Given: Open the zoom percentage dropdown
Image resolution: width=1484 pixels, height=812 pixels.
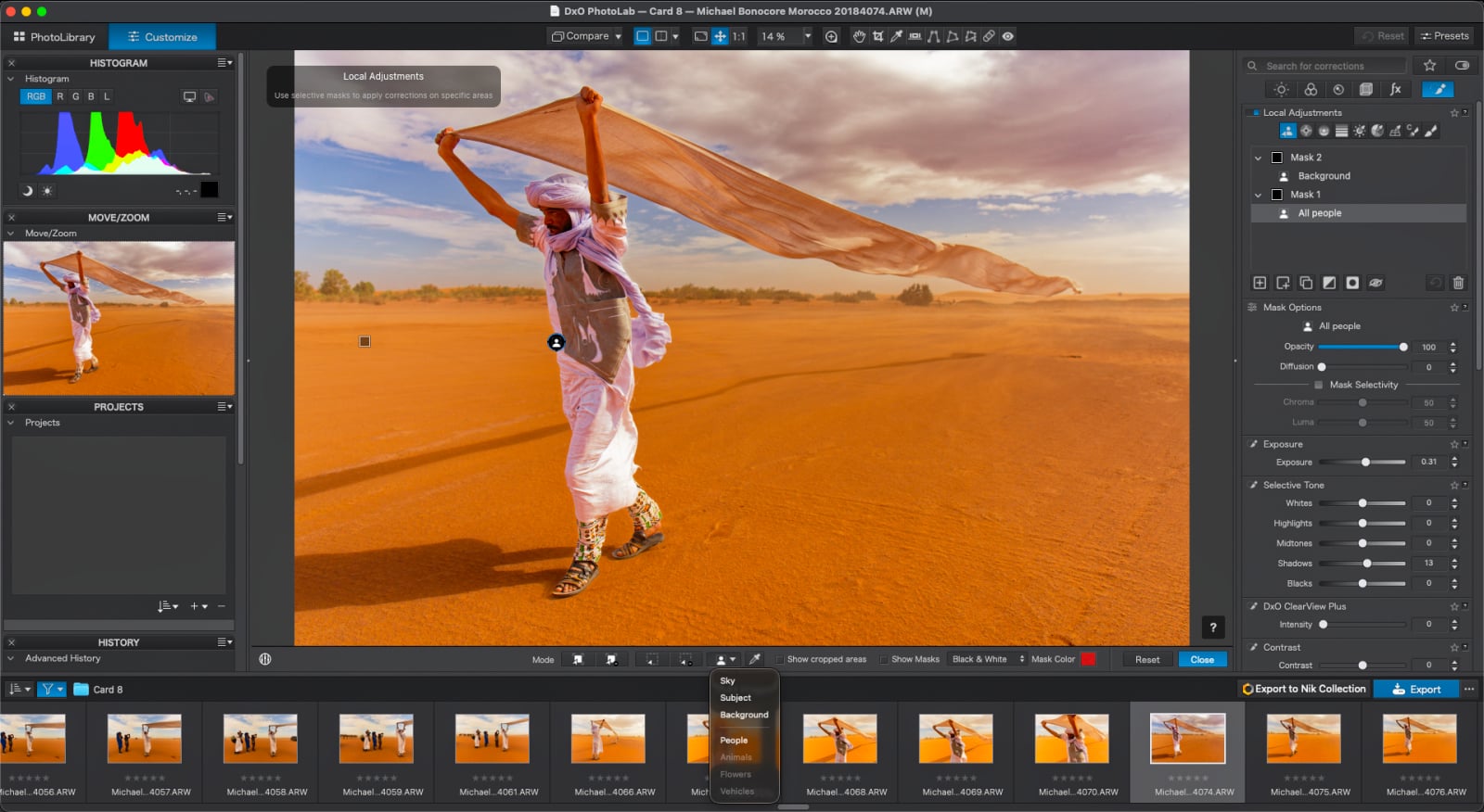Looking at the screenshot, I should (807, 36).
